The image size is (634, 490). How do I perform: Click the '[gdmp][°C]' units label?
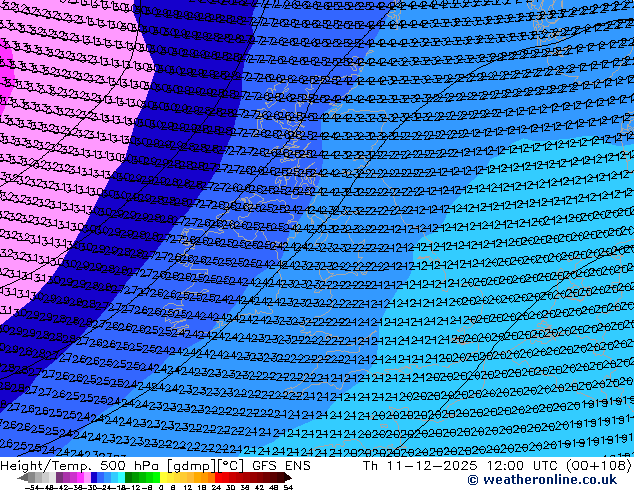[x=206, y=466]
